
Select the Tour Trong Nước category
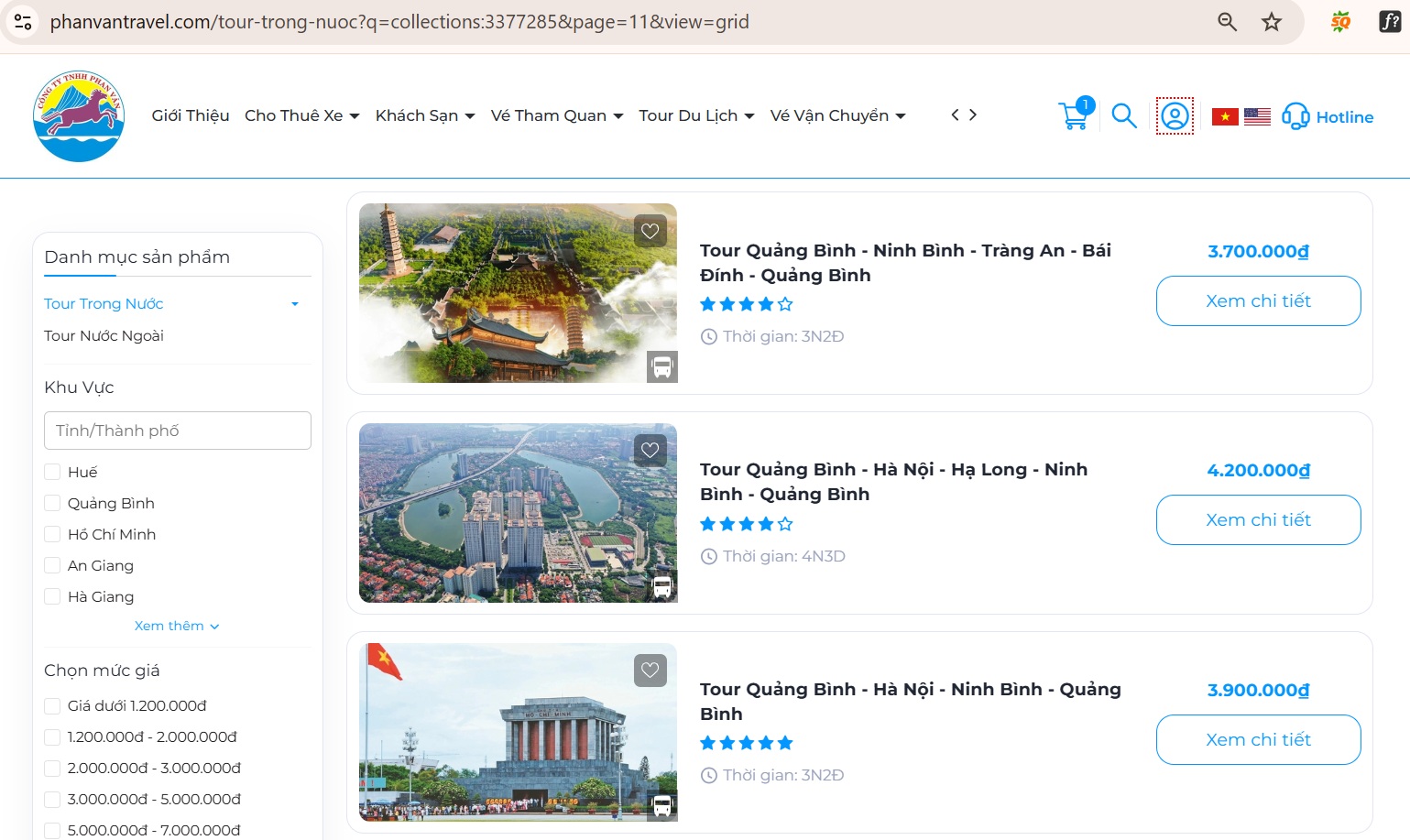[104, 303]
